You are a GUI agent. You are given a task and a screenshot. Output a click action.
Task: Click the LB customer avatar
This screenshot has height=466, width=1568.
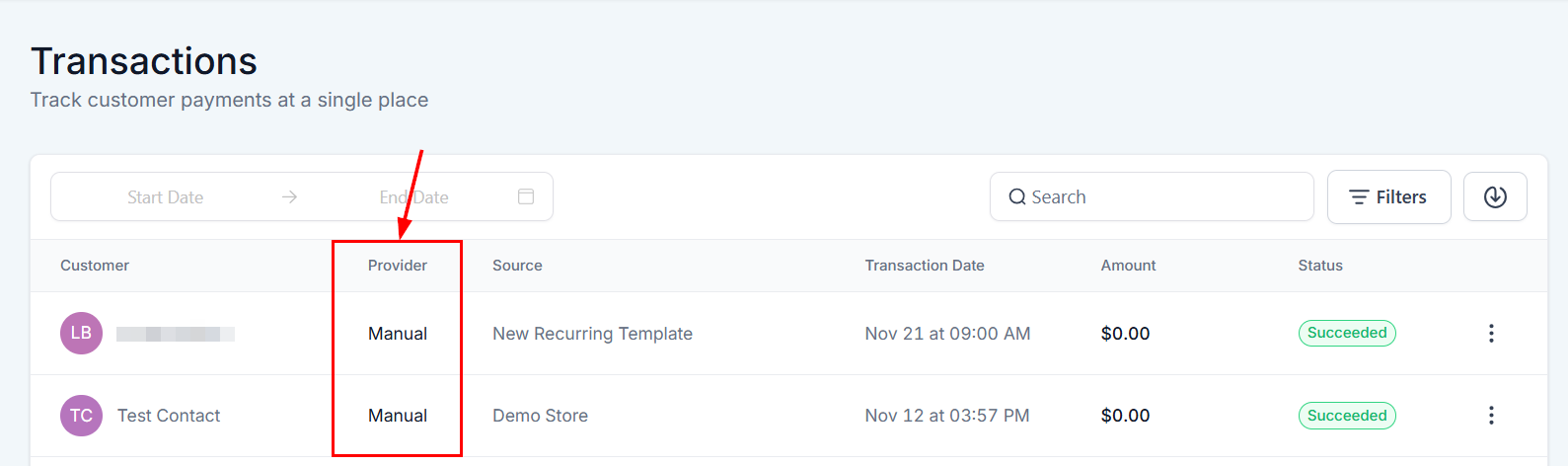coord(81,334)
